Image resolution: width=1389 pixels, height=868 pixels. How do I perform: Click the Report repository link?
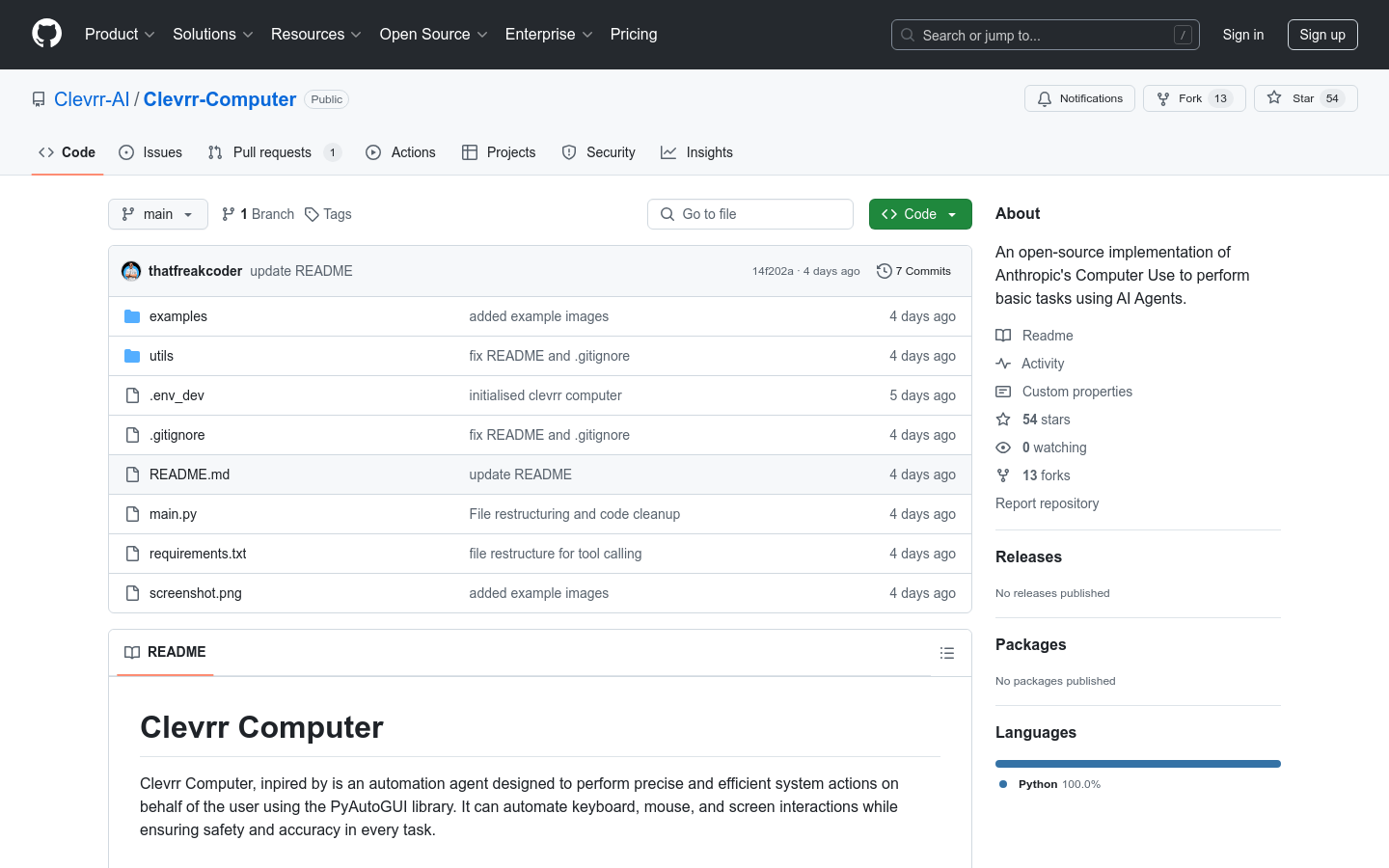1047,503
